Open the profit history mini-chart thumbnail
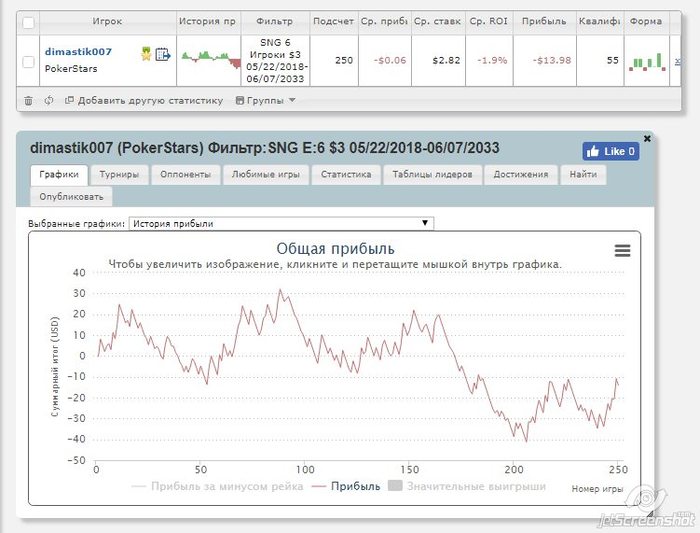The height and width of the screenshot is (533, 700). 211,59
